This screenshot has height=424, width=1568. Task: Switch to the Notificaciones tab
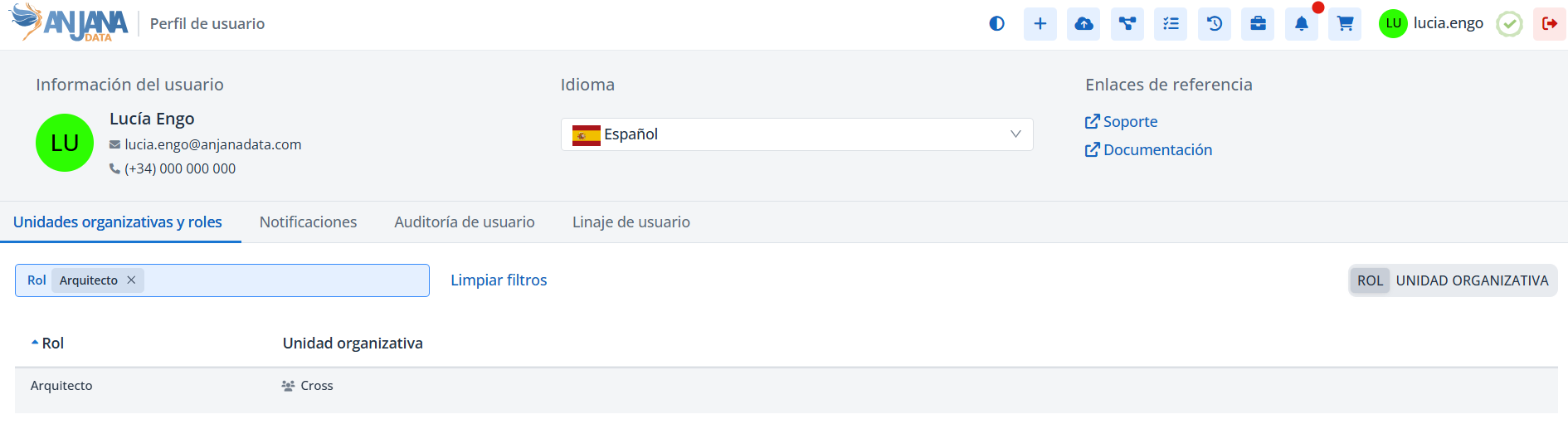[308, 222]
